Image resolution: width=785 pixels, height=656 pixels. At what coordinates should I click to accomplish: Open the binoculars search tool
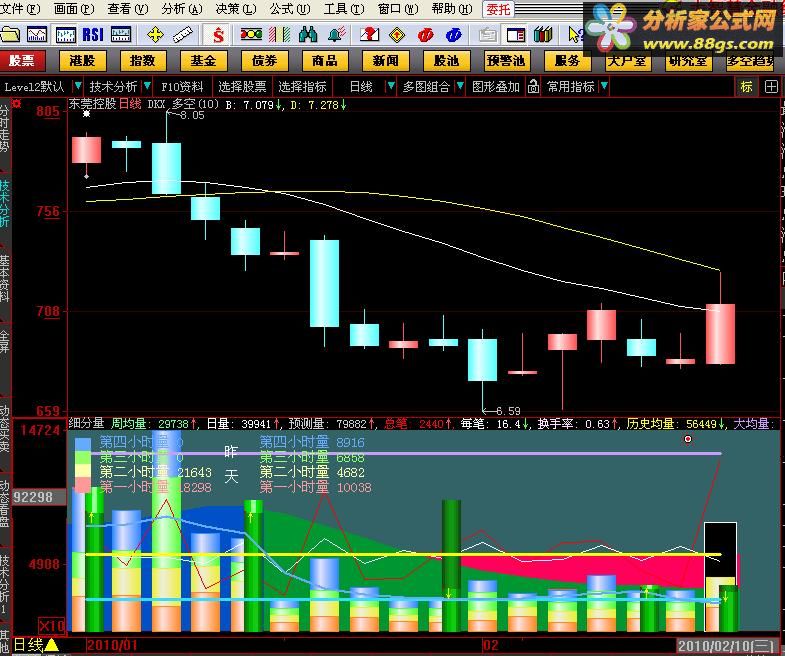tap(308, 35)
